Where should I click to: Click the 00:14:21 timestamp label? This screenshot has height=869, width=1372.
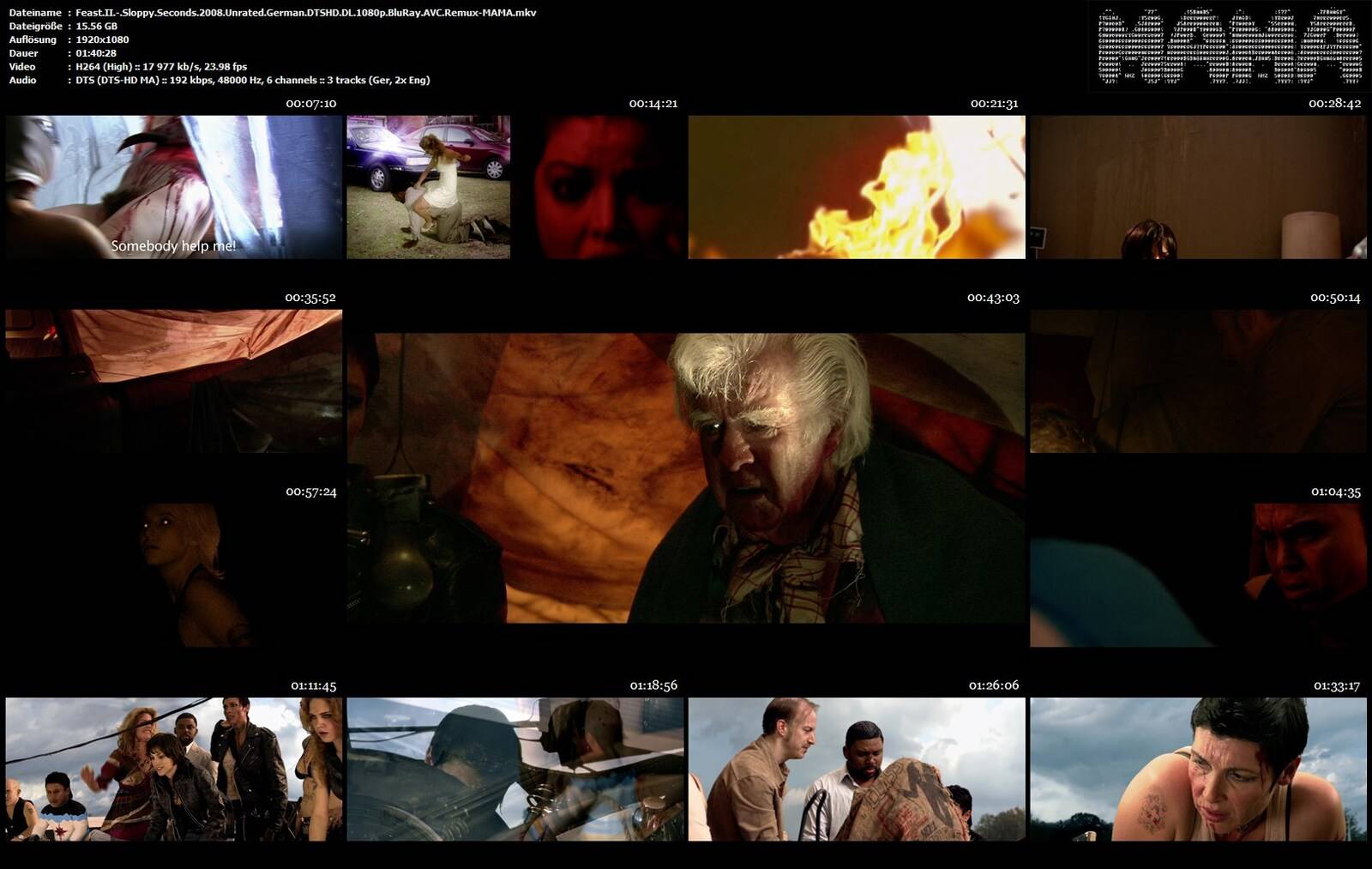click(653, 104)
